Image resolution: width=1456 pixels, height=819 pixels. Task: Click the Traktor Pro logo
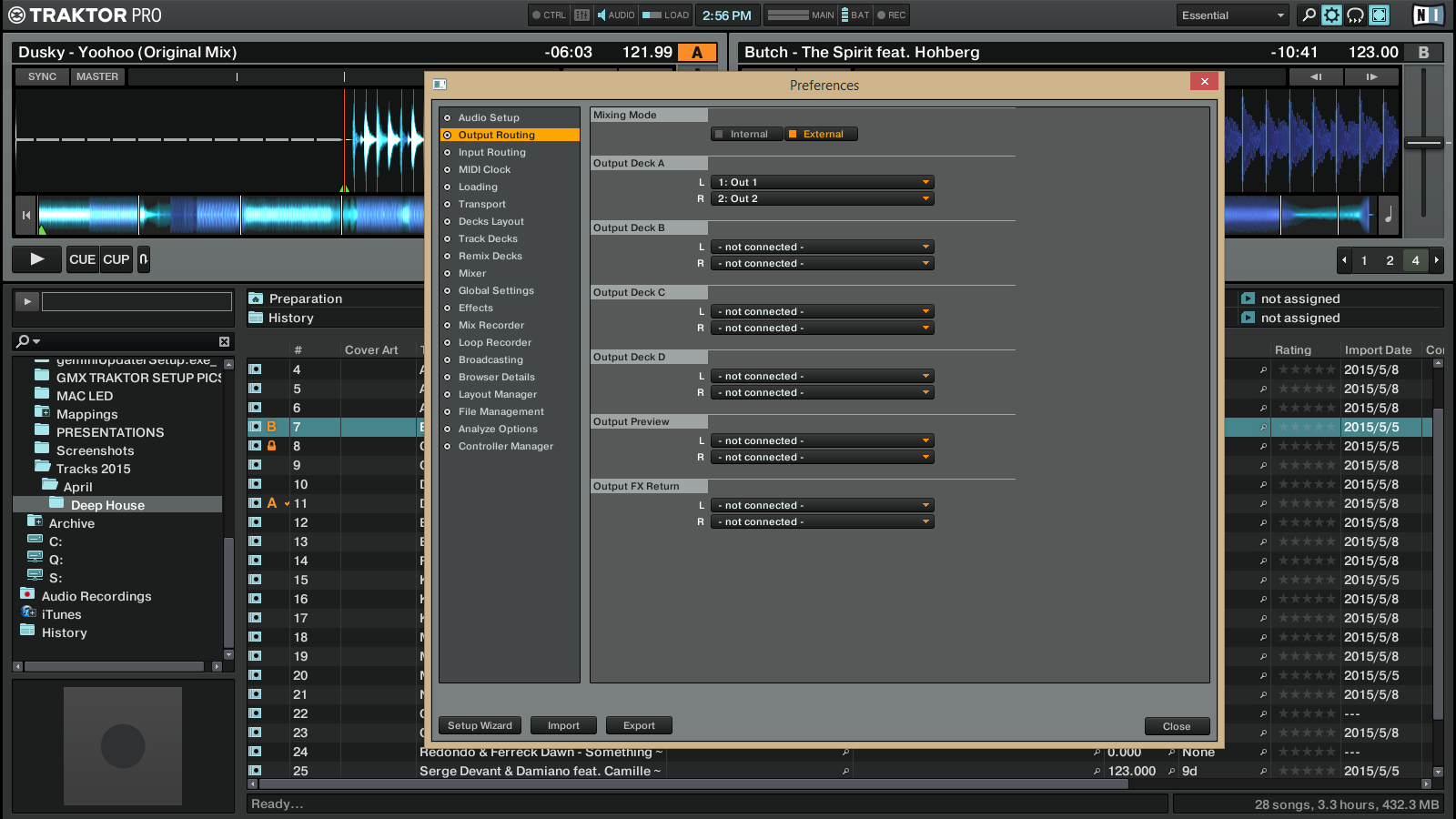tap(85, 15)
